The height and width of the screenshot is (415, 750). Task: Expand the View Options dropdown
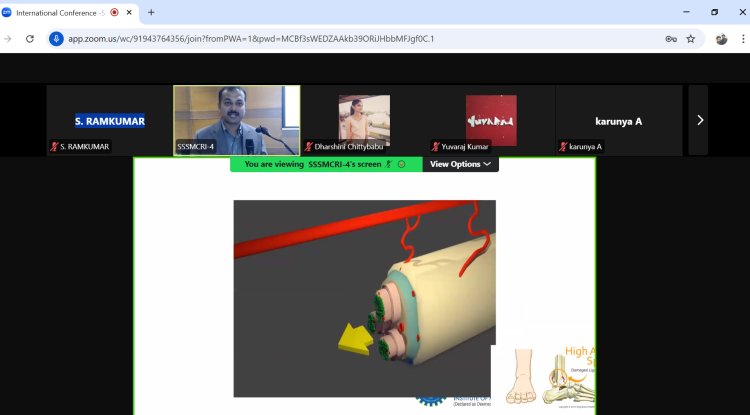click(460, 164)
